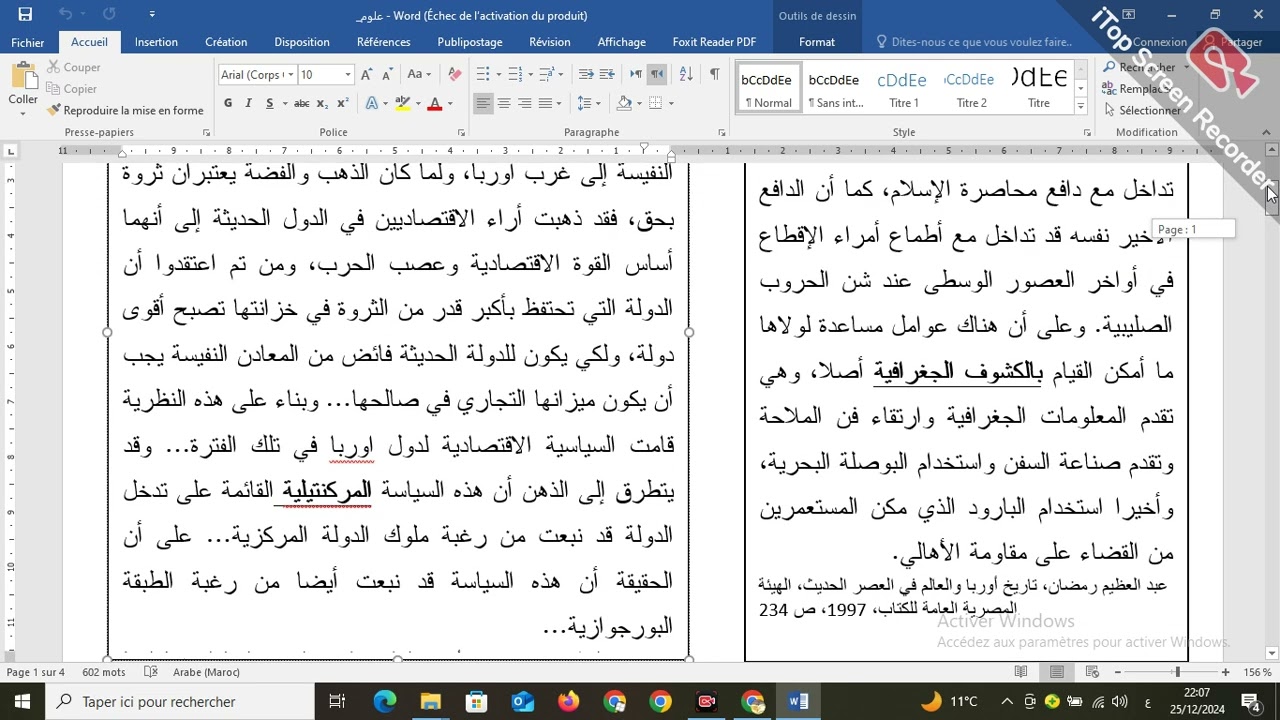Open line spacing dropdown
This screenshot has height=720, width=1280.
(589, 103)
